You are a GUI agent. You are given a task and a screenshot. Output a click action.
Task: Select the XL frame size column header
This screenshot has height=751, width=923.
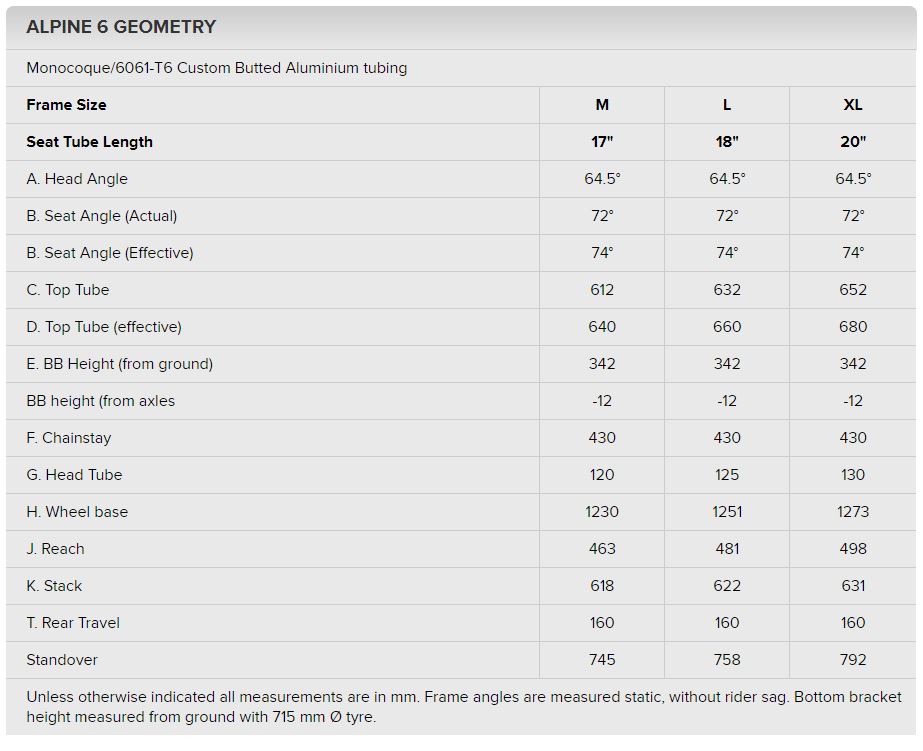pyautogui.click(x=853, y=105)
